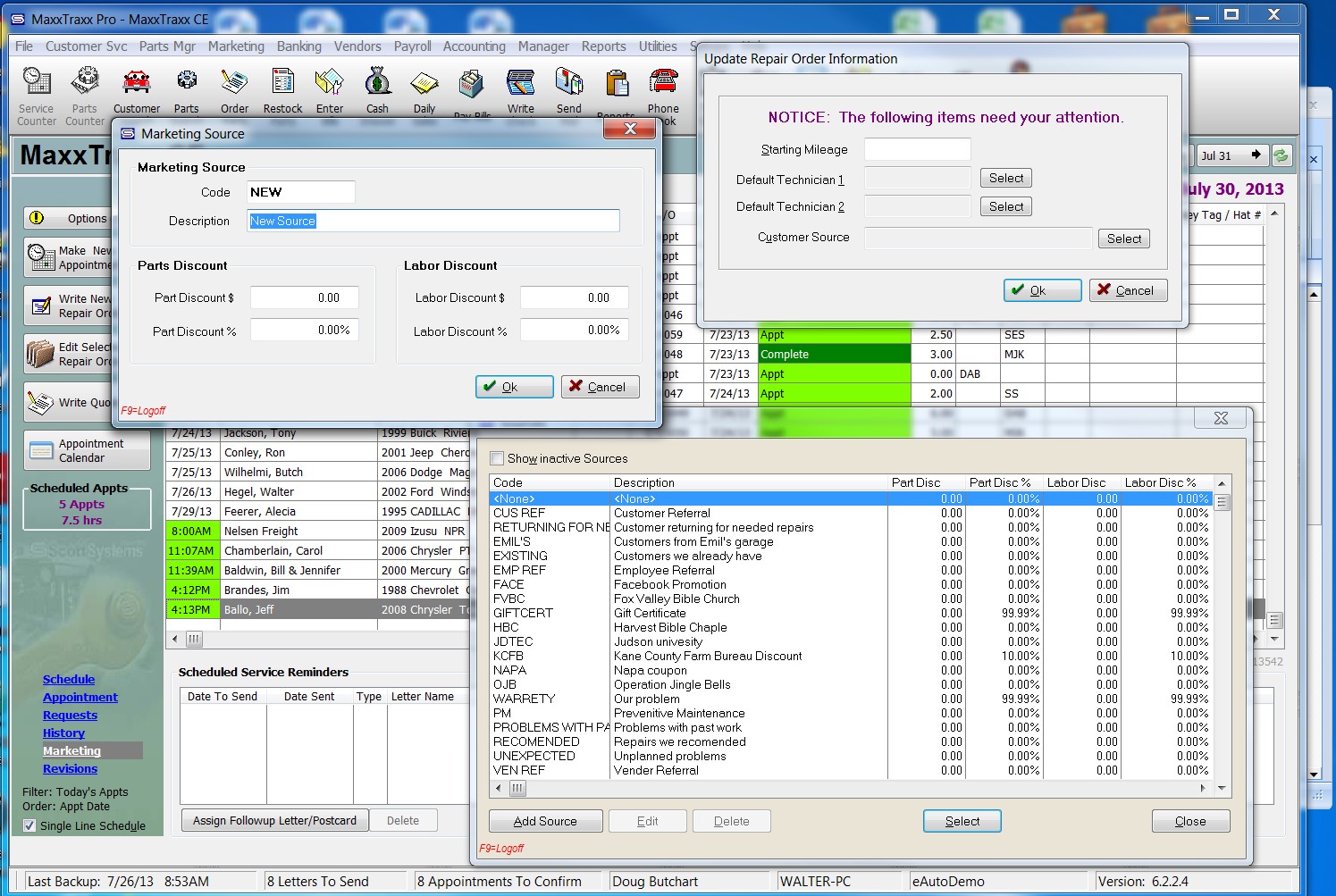Click Write Quote sidebar button
This screenshot has width=1336, height=896.
(68, 402)
